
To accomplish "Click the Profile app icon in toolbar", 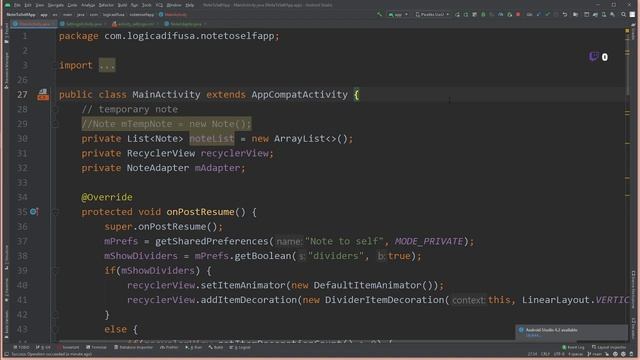I will click(x=501, y=14).
